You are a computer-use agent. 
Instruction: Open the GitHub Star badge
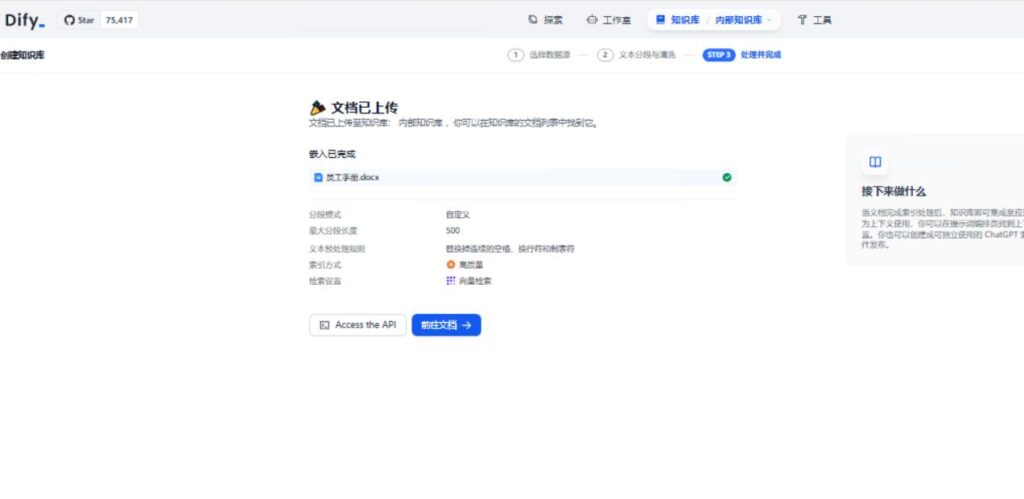(80, 20)
